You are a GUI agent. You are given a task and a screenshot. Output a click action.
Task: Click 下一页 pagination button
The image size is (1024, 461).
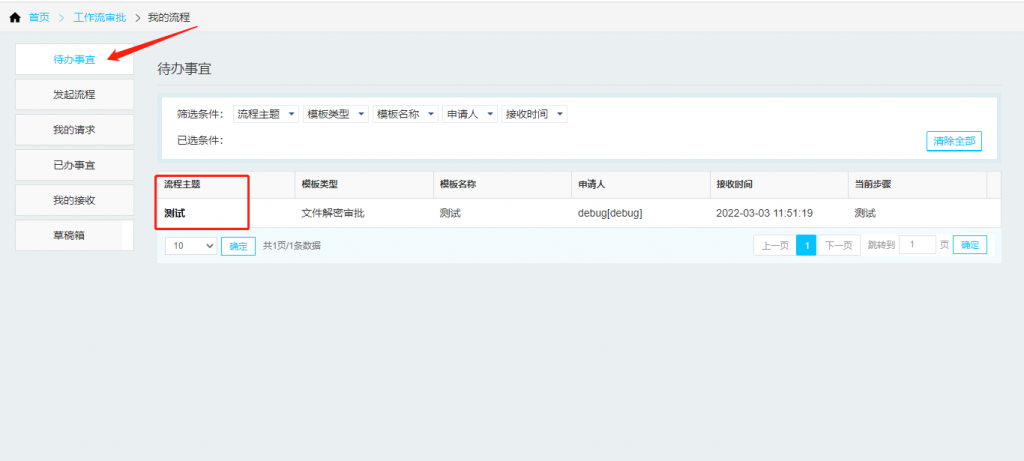pyautogui.click(x=839, y=246)
